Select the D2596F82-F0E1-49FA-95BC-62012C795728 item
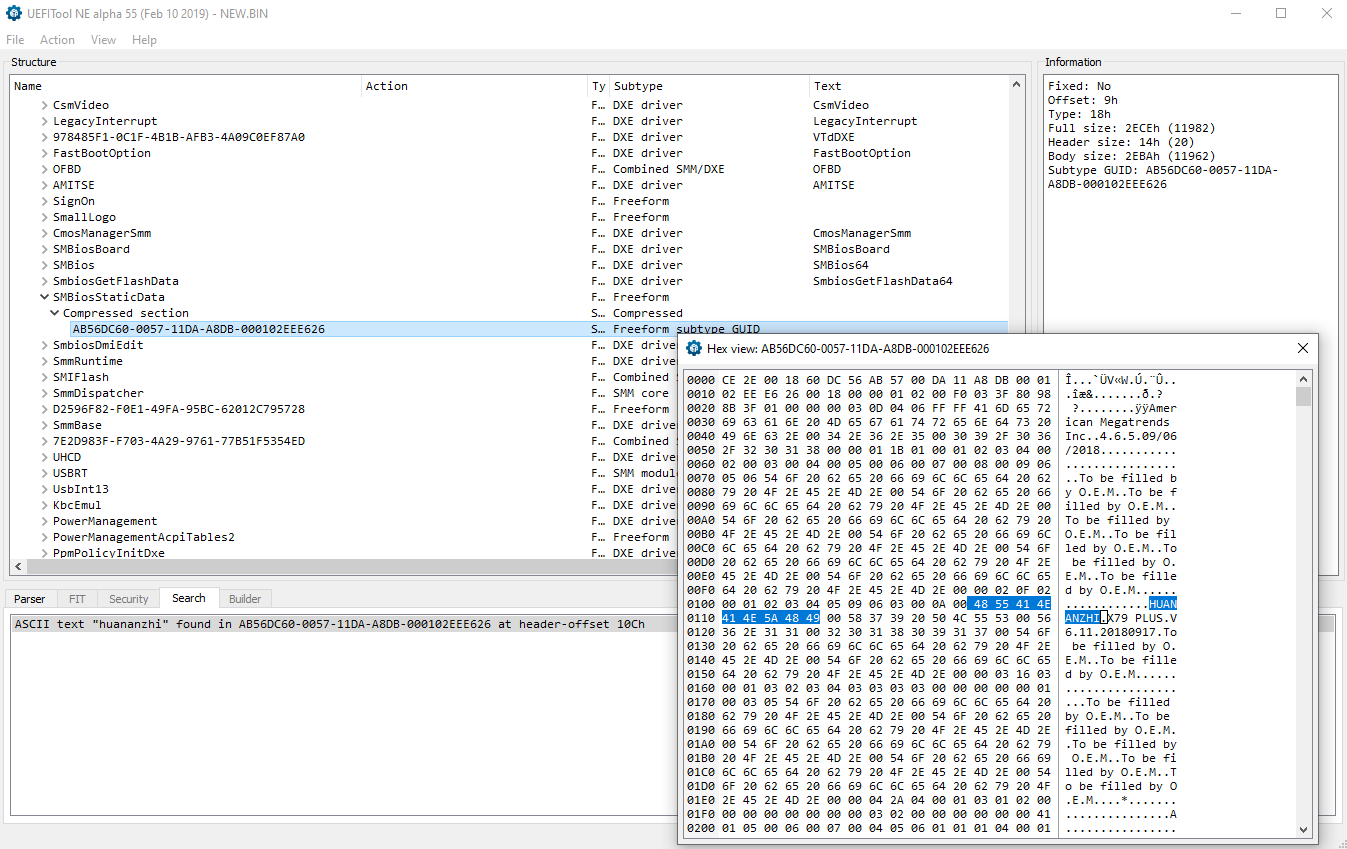1347x849 pixels. [x=179, y=409]
